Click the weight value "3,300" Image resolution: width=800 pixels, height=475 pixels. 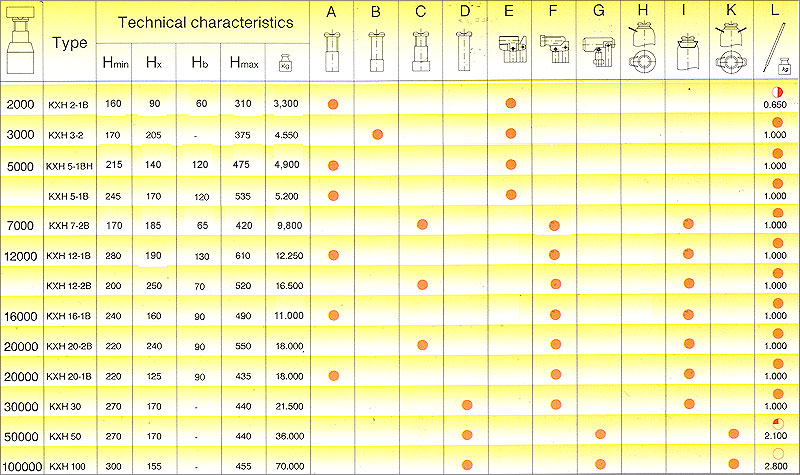(286, 104)
